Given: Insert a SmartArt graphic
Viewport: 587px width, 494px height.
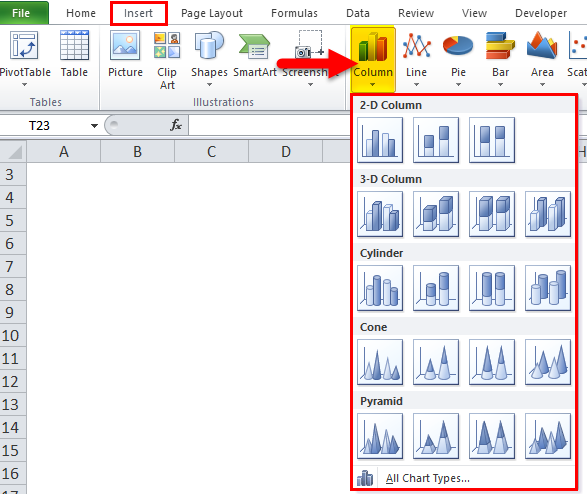Looking at the screenshot, I should (x=255, y=54).
